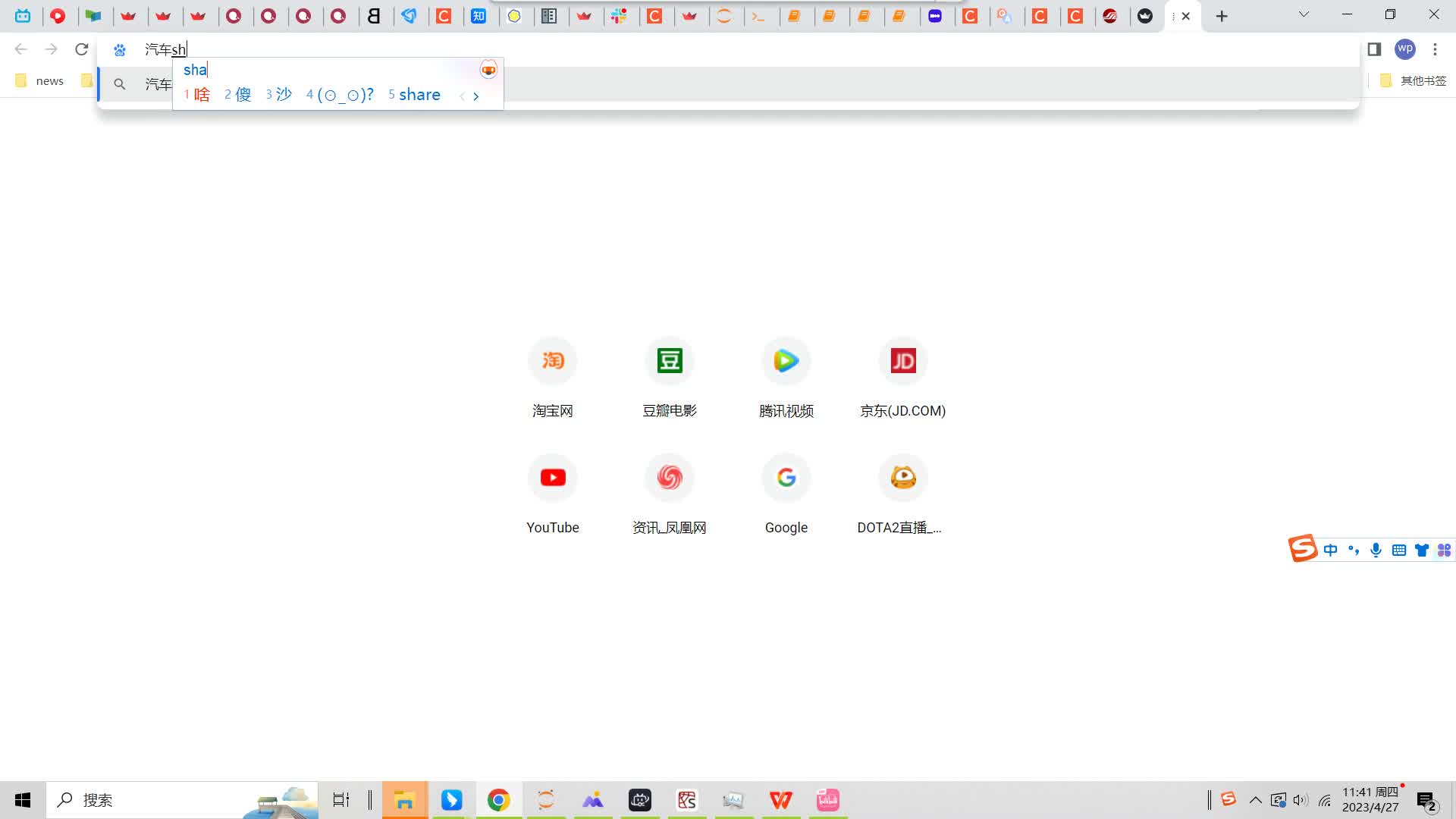The width and height of the screenshot is (1456, 819).
Task: Open the YouTube shortcut
Action: coord(553,495)
